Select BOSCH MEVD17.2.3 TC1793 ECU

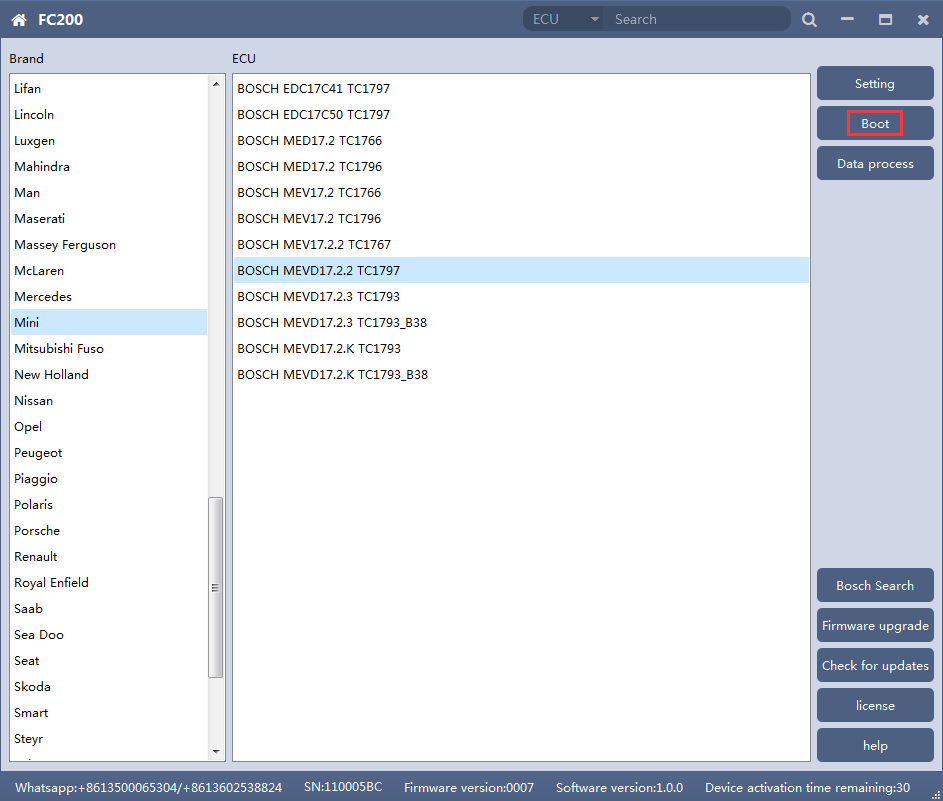tap(521, 296)
